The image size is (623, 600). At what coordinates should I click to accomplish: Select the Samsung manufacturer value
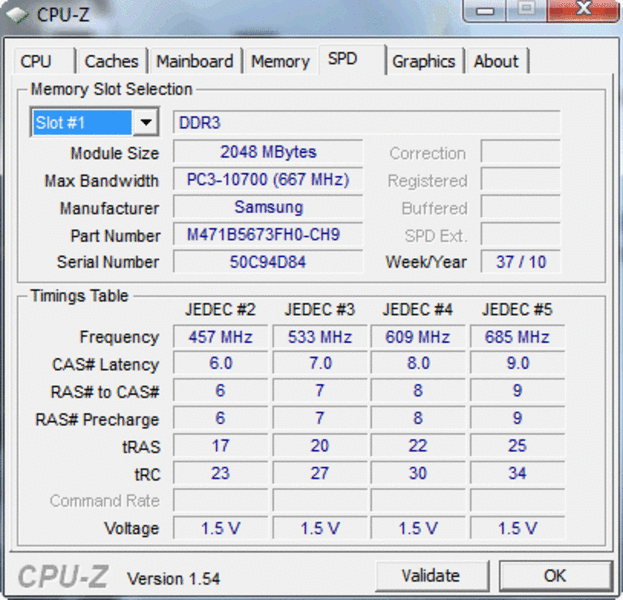268,207
